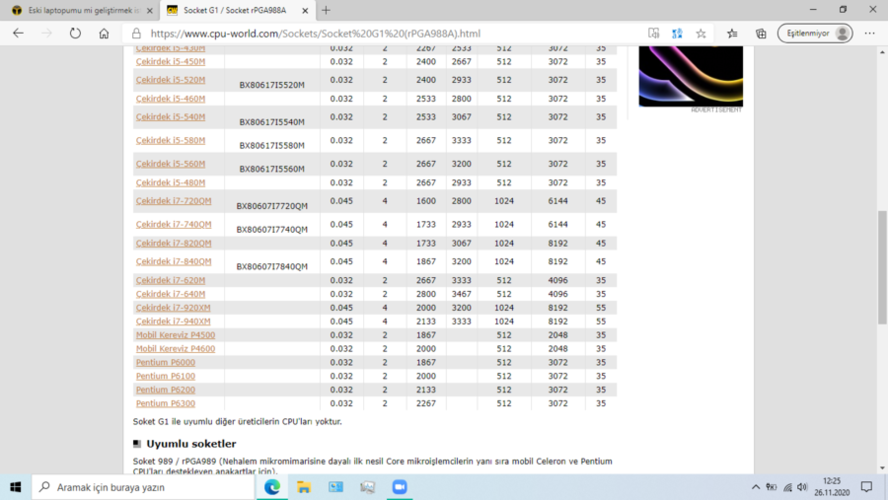Click the page vertical scrollbar thumb
The width and height of the screenshot is (888, 500).
tap(882, 267)
